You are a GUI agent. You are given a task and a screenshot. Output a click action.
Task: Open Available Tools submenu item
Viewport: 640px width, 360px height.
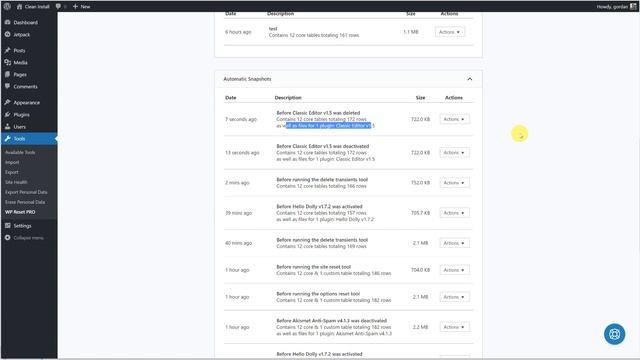[x=20, y=152]
